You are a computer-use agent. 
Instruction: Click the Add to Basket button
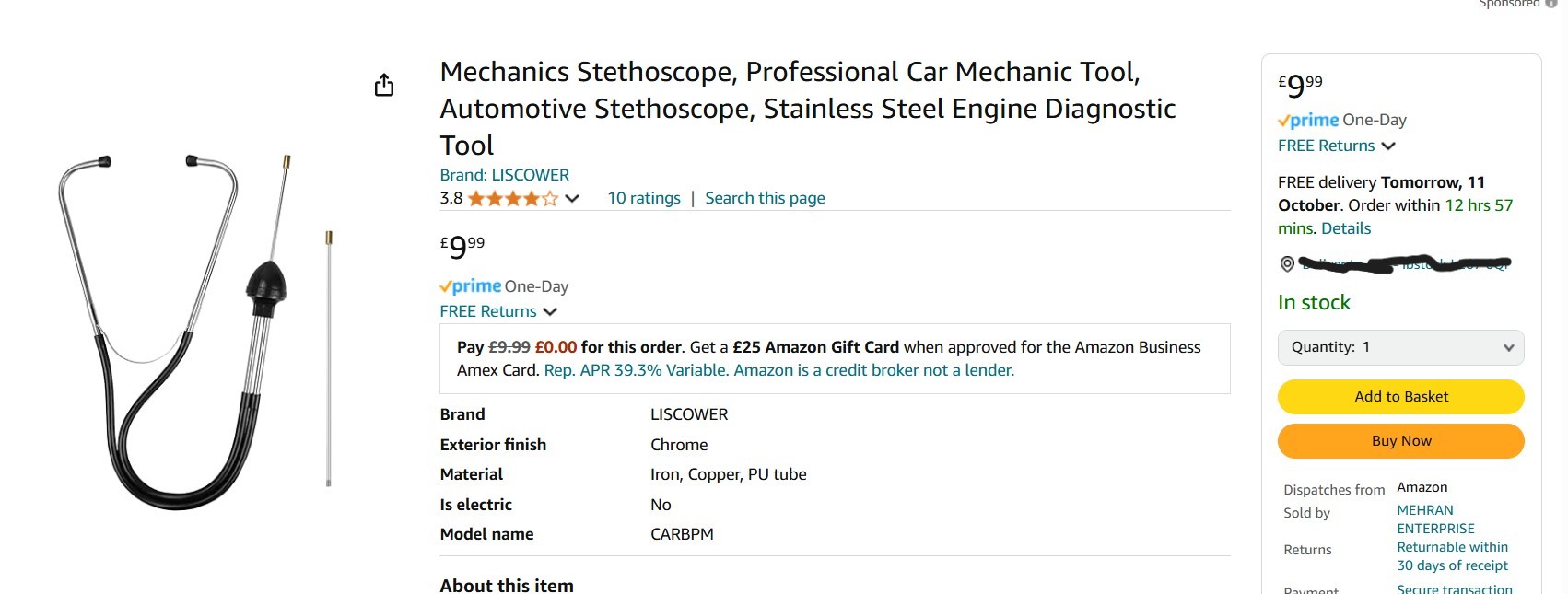pos(1400,397)
